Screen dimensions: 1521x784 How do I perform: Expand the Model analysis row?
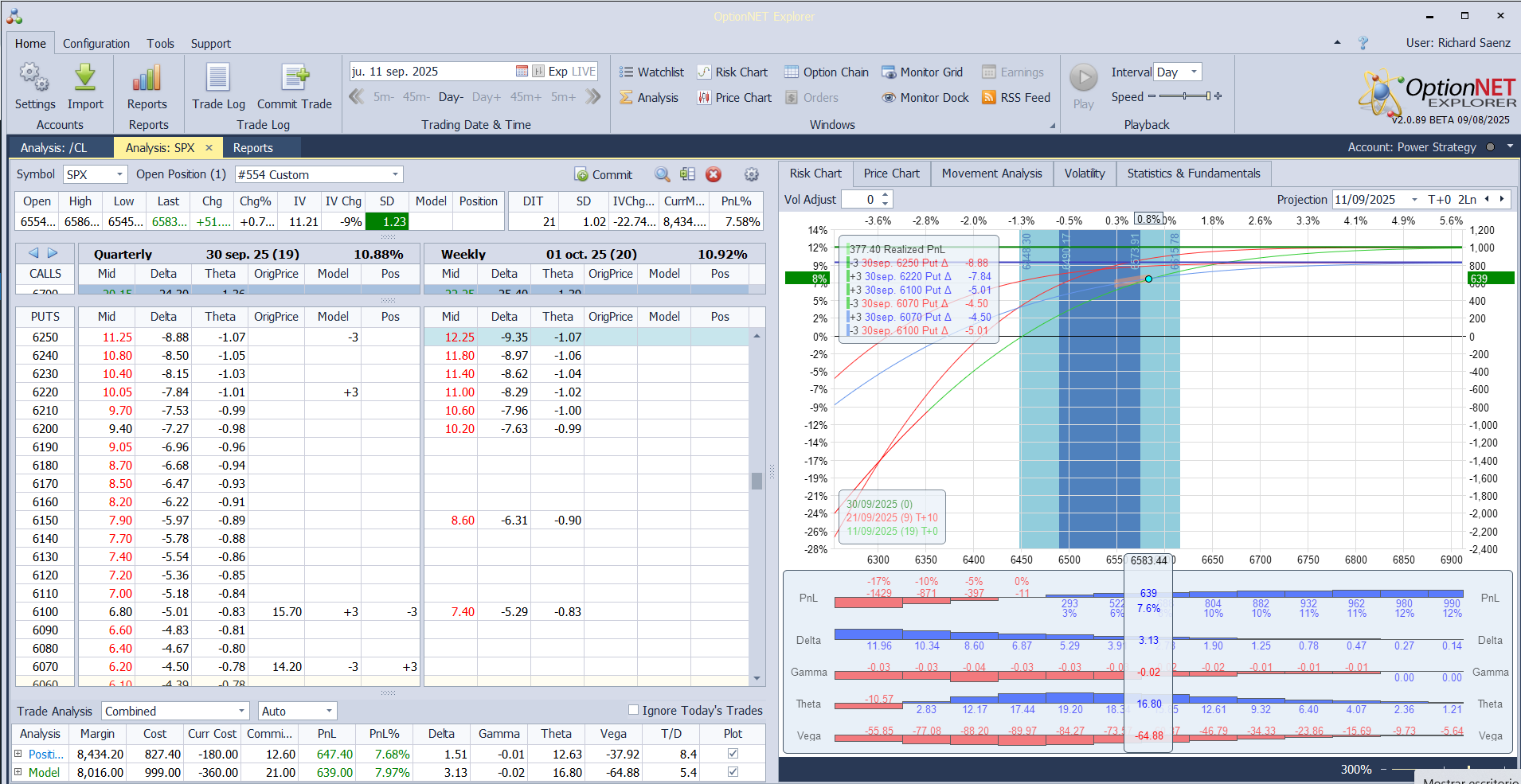point(18,771)
